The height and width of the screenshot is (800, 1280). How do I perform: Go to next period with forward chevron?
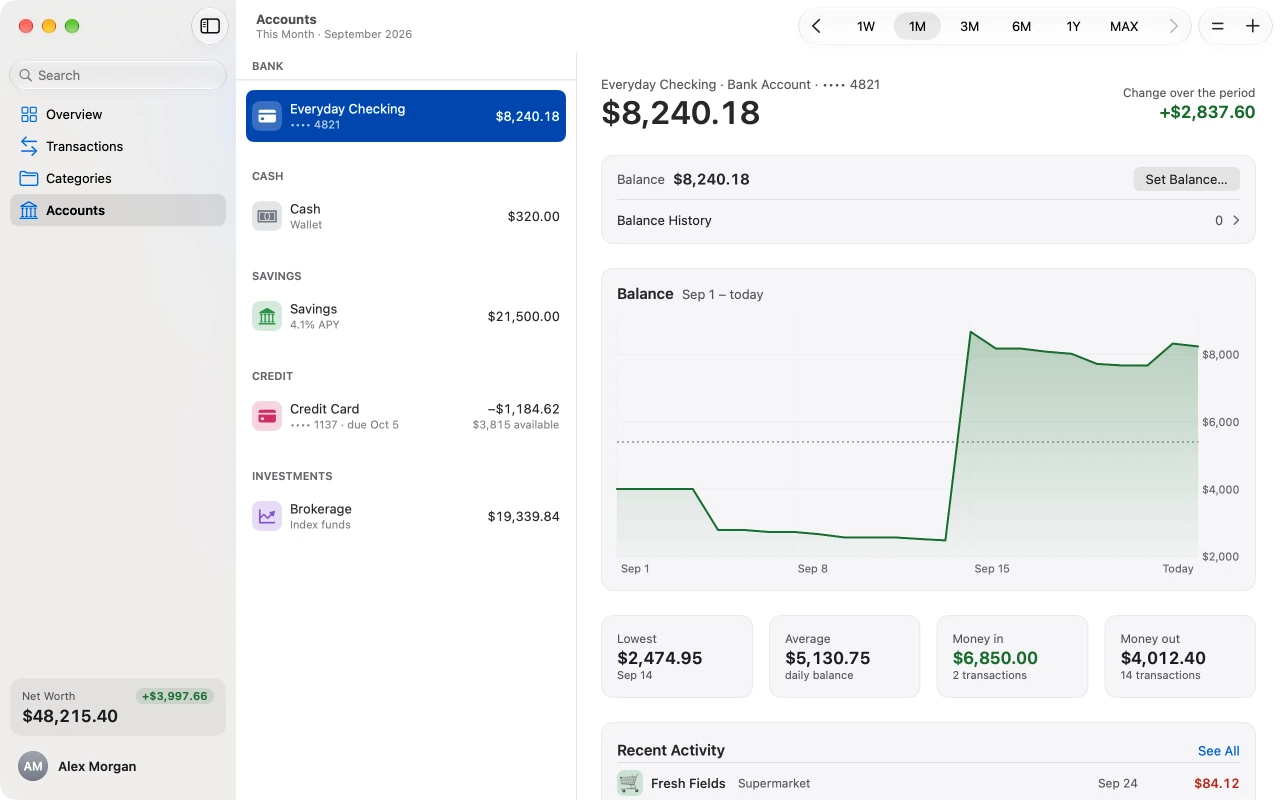tap(1174, 26)
